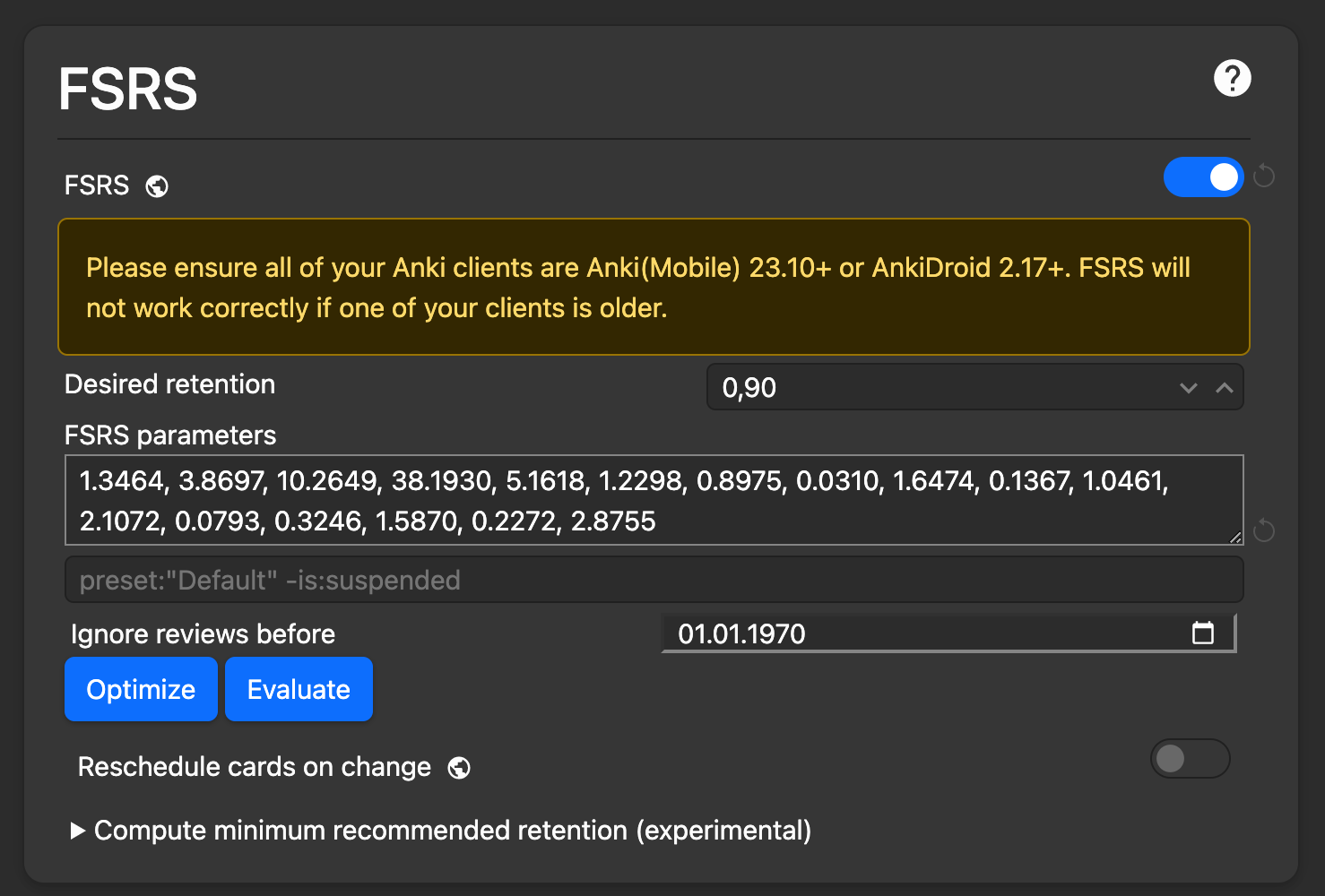Open the FSRS help question mark icon

(1233, 78)
